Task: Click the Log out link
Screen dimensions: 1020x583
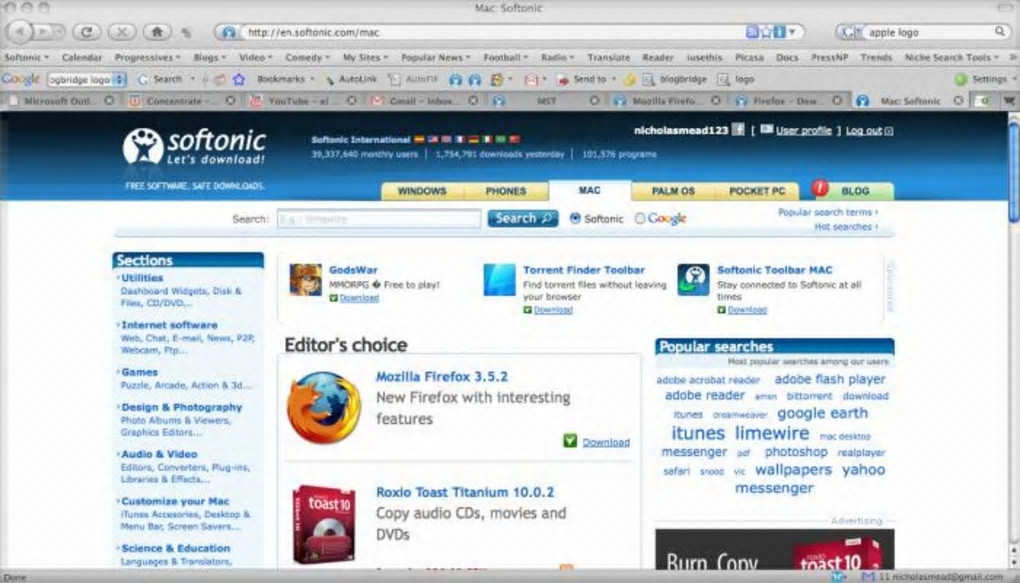Action: [x=864, y=130]
